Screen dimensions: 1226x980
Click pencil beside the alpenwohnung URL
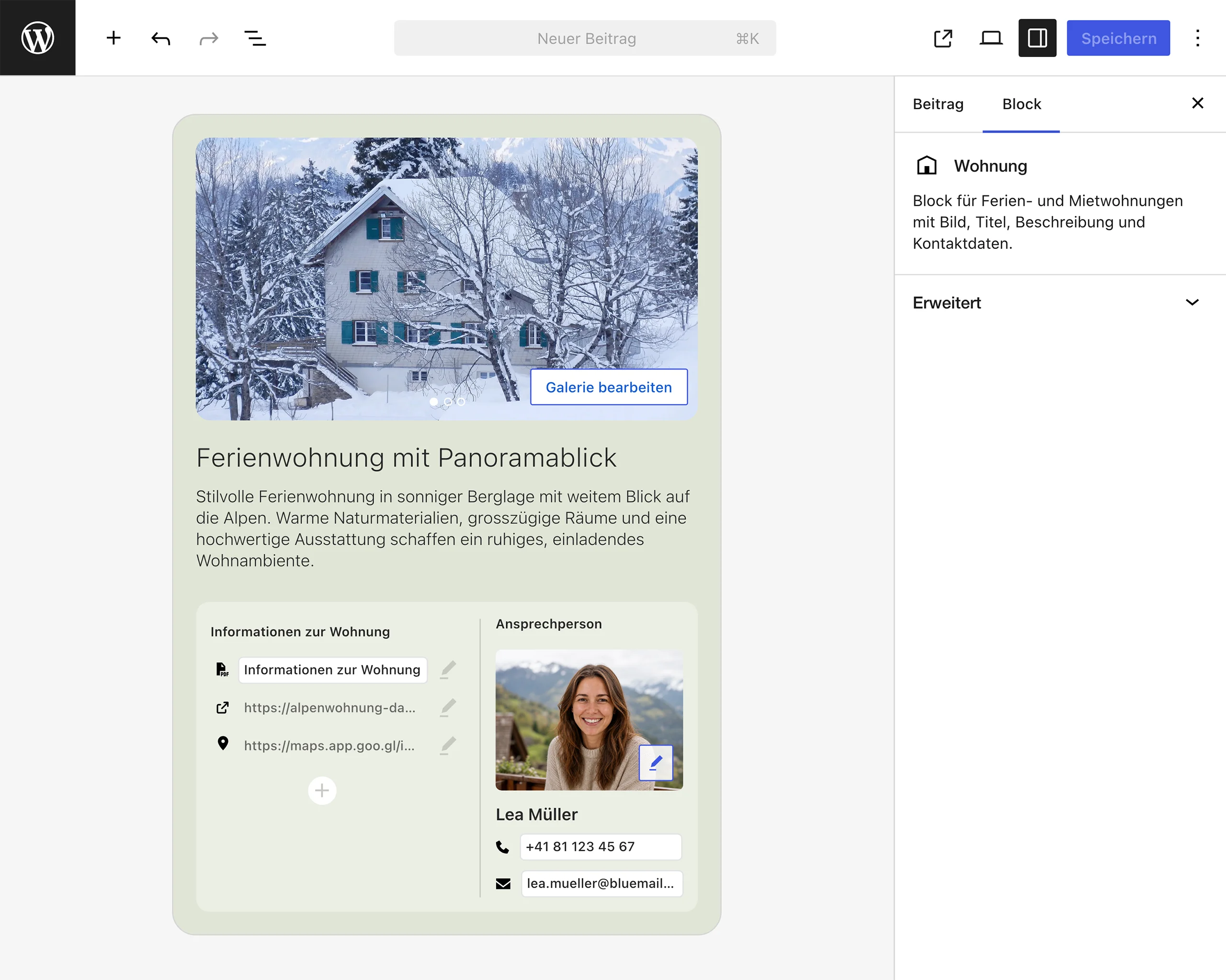pyautogui.click(x=448, y=708)
